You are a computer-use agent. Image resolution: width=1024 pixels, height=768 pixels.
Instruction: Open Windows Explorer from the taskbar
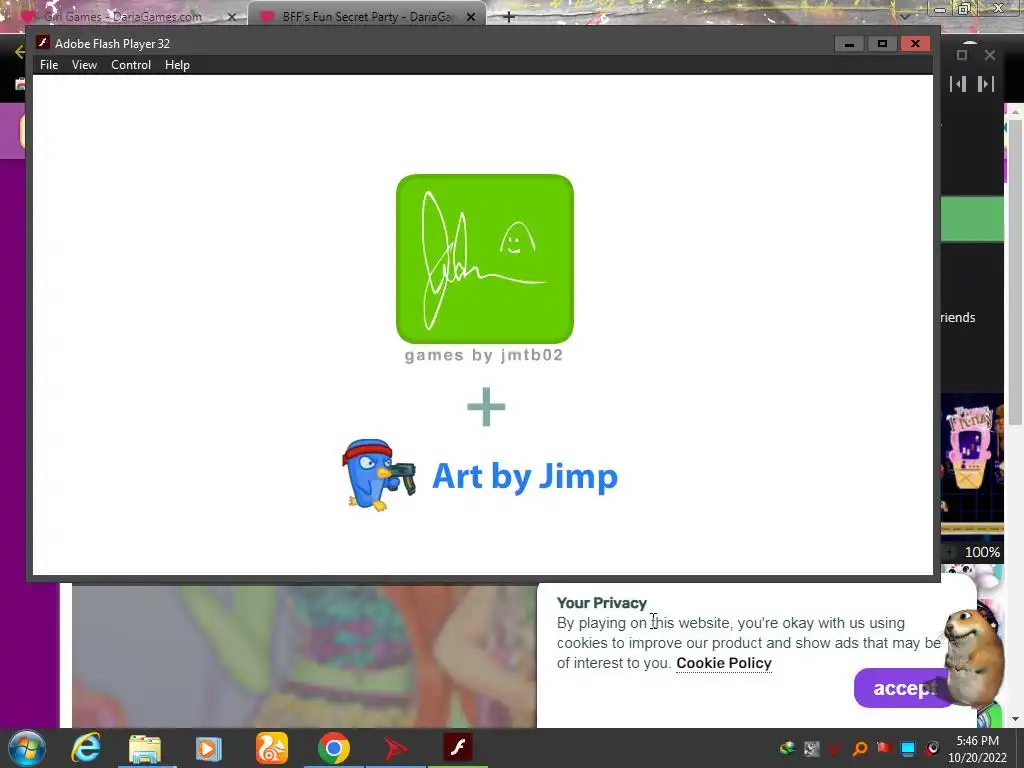point(145,748)
